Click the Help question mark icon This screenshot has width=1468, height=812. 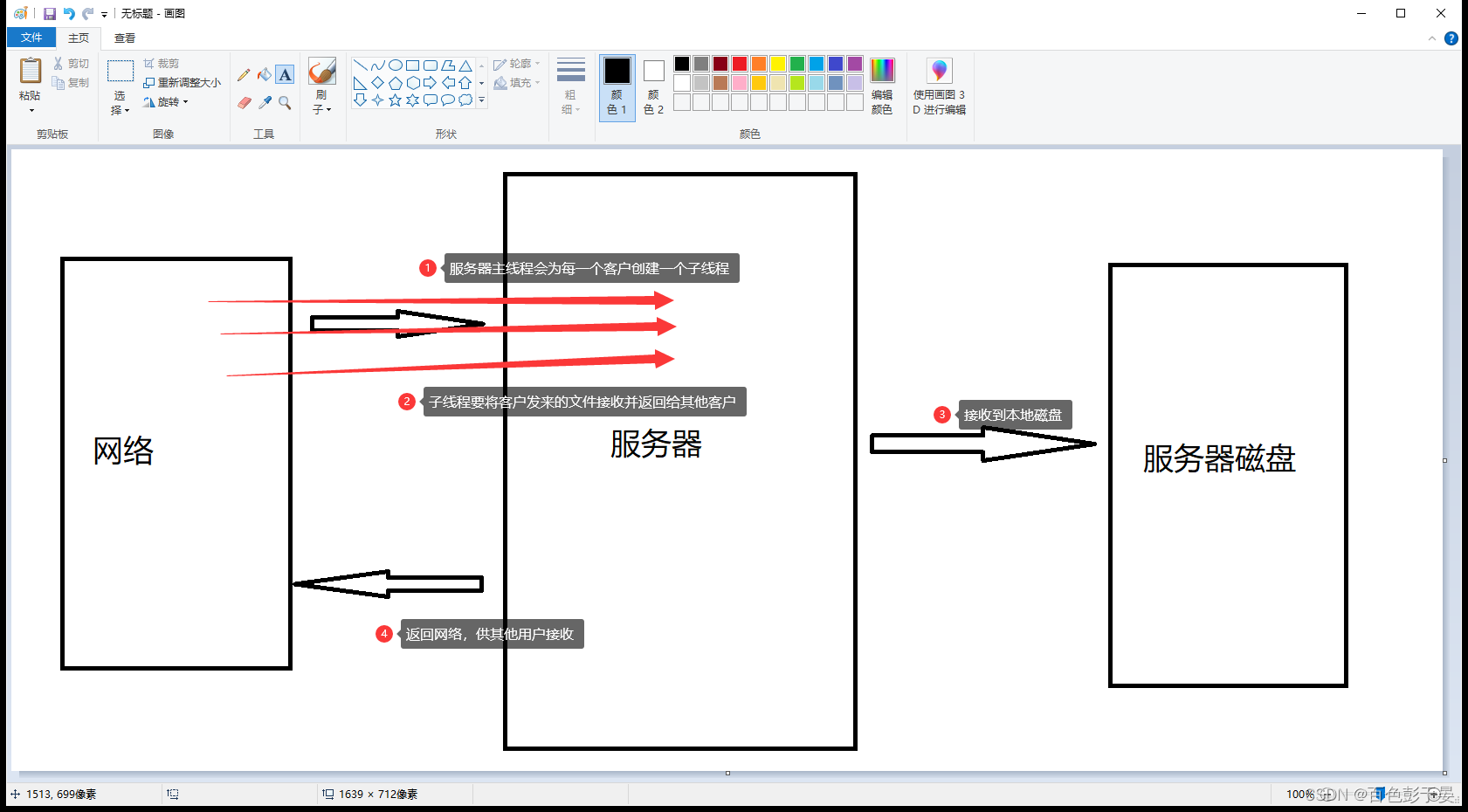click(x=1451, y=38)
